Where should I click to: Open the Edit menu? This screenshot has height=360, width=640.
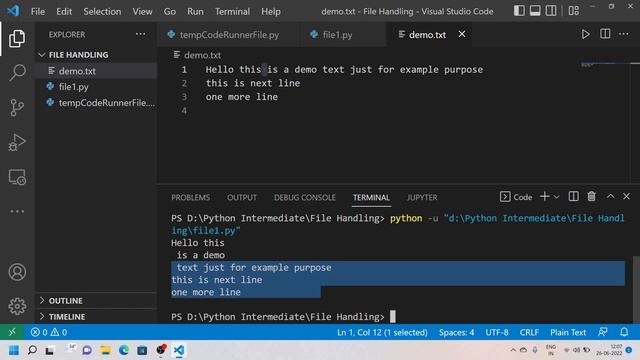pyautogui.click(x=64, y=11)
